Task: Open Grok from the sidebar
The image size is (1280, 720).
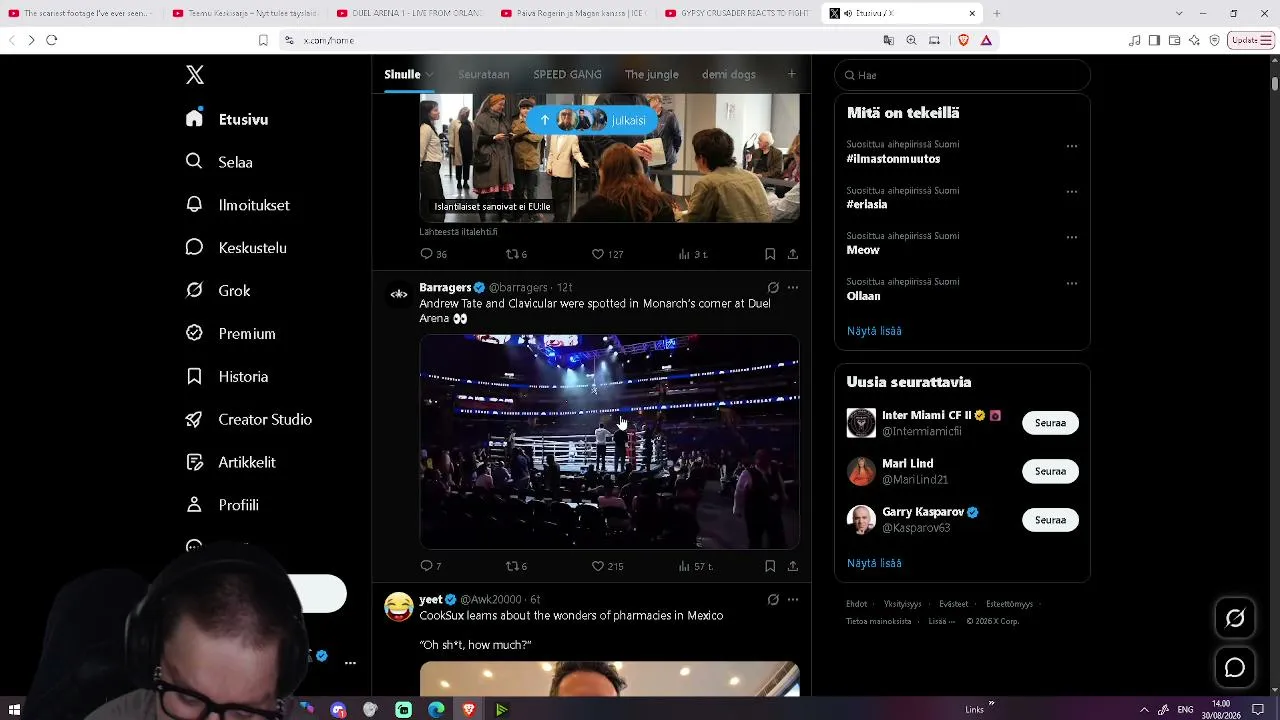Action: [218, 291]
